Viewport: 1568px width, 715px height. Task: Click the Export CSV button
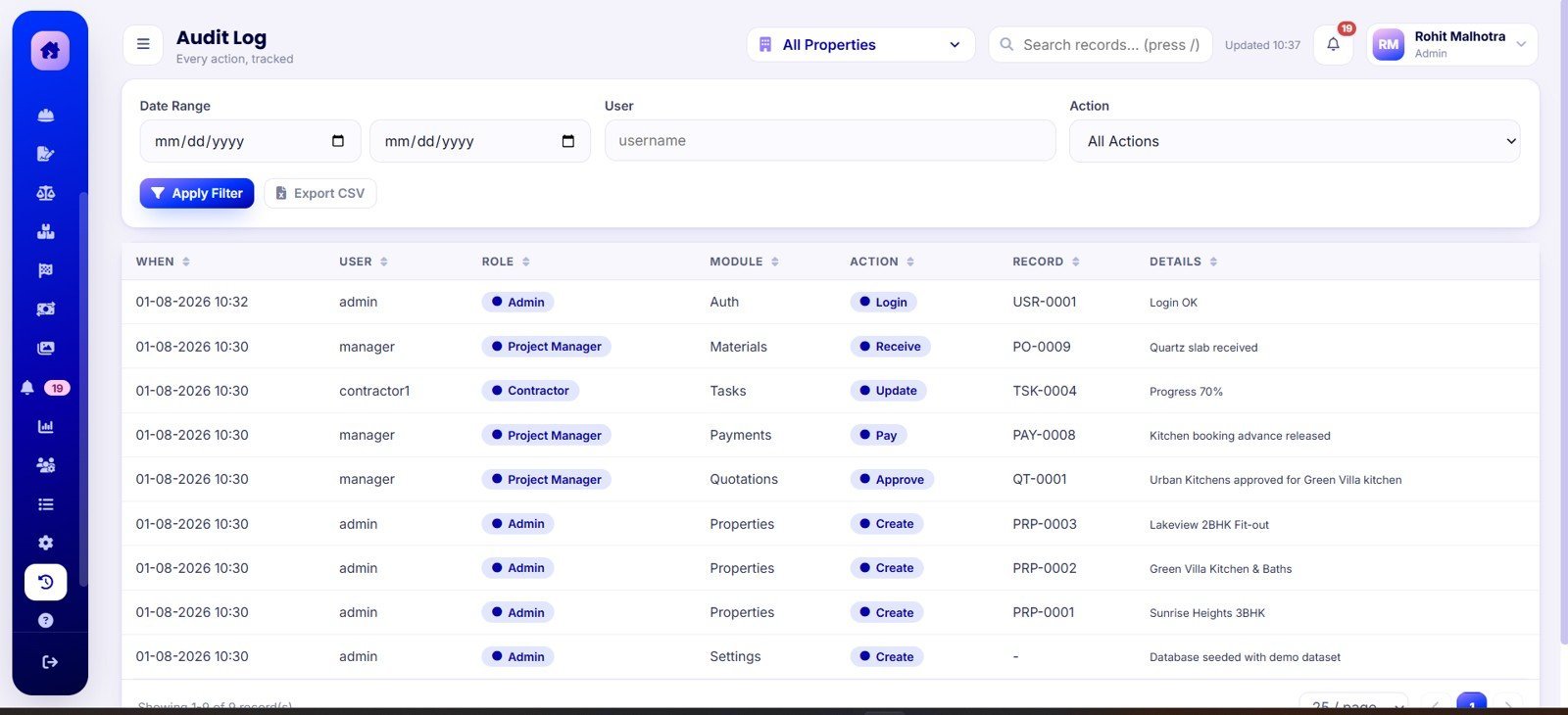coord(320,193)
